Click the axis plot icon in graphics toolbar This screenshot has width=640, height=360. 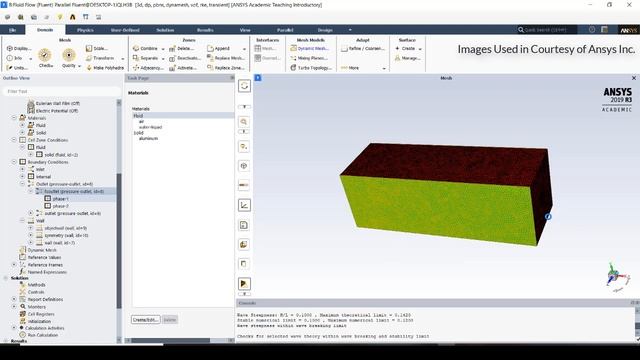pyautogui.click(x=244, y=205)
